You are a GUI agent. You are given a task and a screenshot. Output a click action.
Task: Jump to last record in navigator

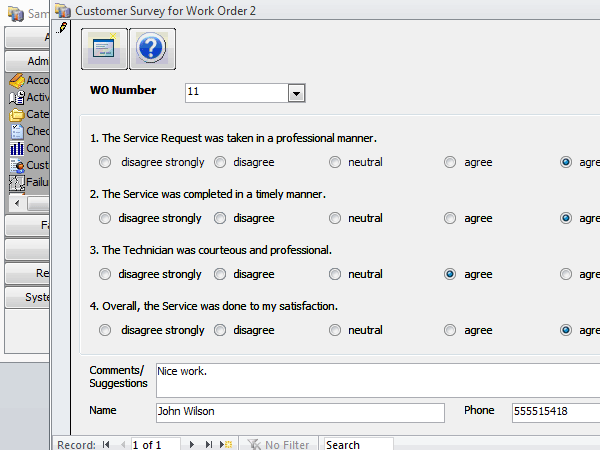tap(210, 444)
